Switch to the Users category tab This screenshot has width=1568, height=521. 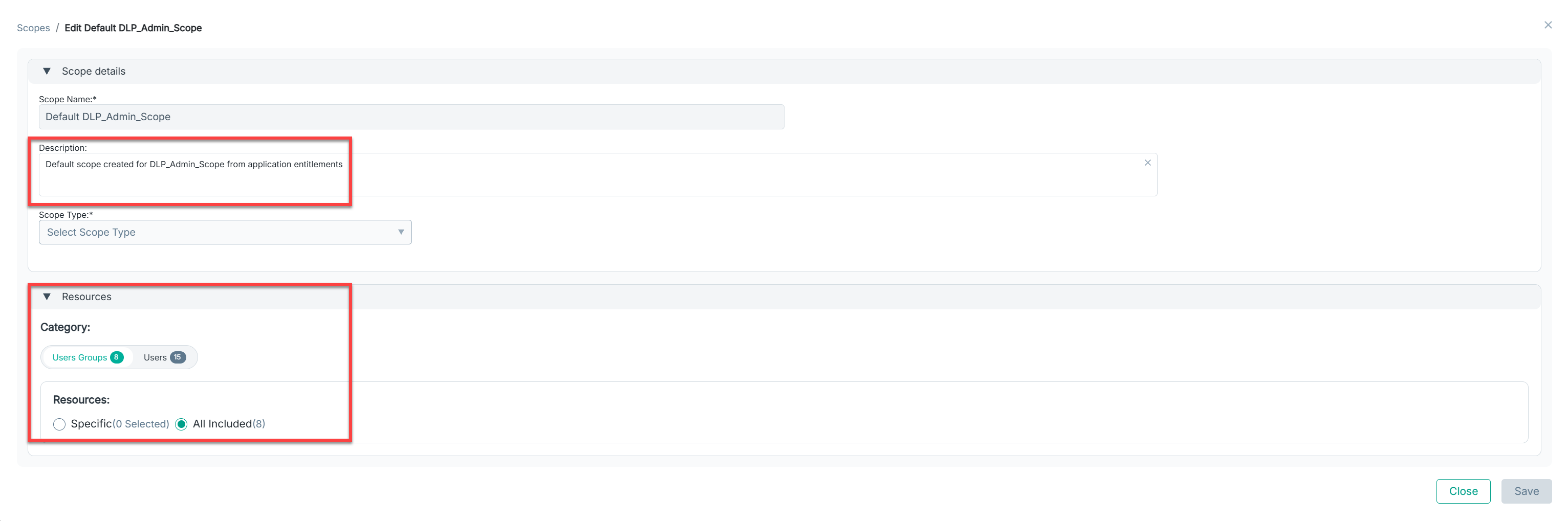coord(155,357)
